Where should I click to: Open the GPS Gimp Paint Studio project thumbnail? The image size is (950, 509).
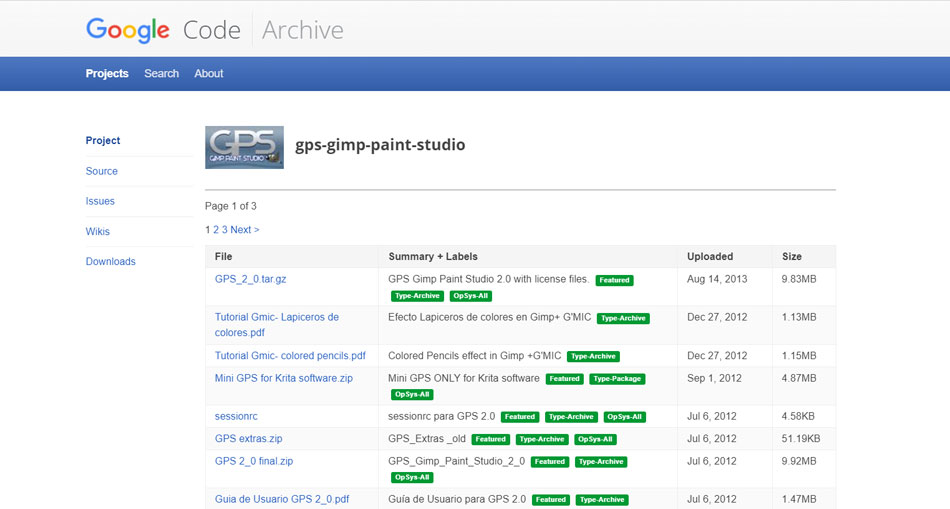(x=244, y=147)
